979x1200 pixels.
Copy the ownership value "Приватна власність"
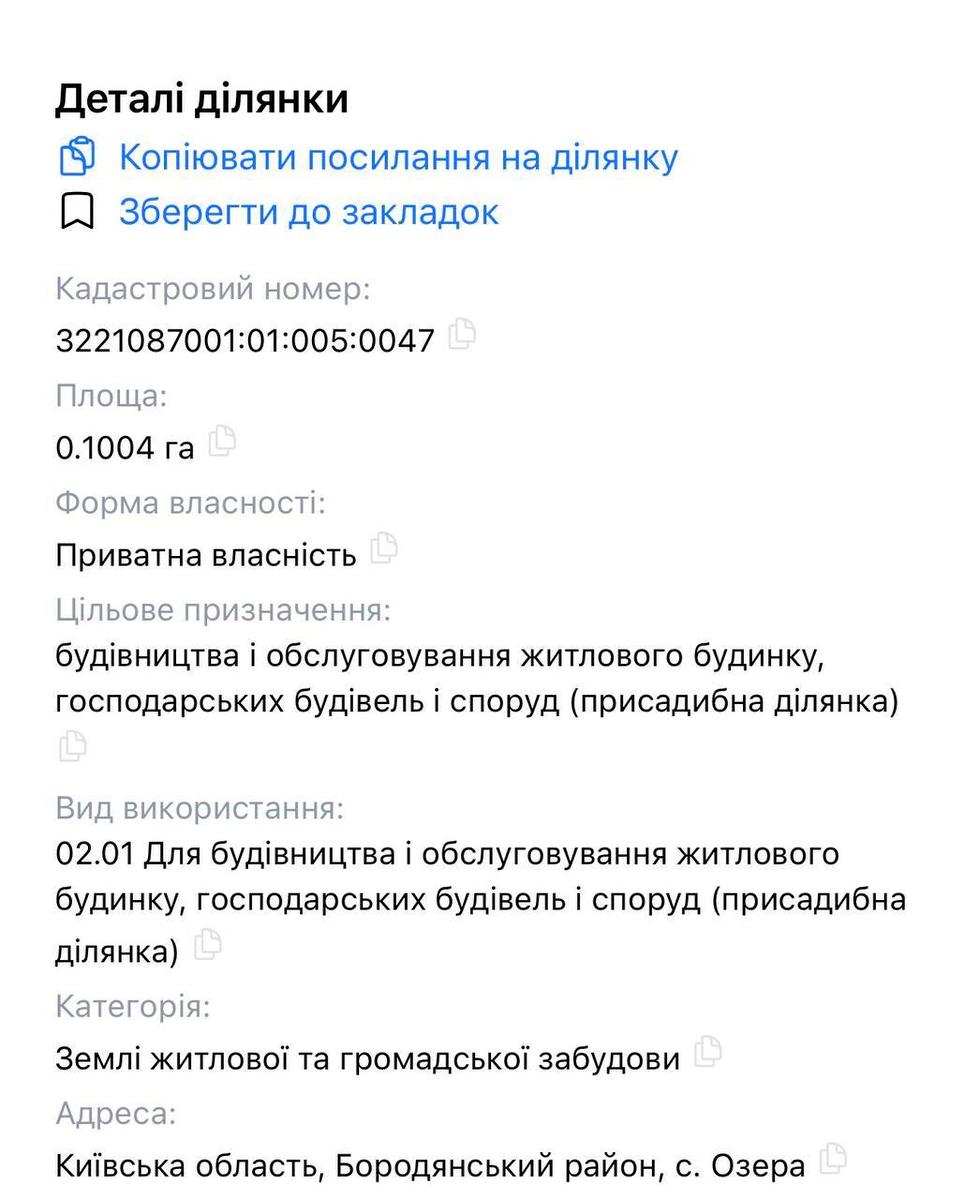click(x=385, y=549)
